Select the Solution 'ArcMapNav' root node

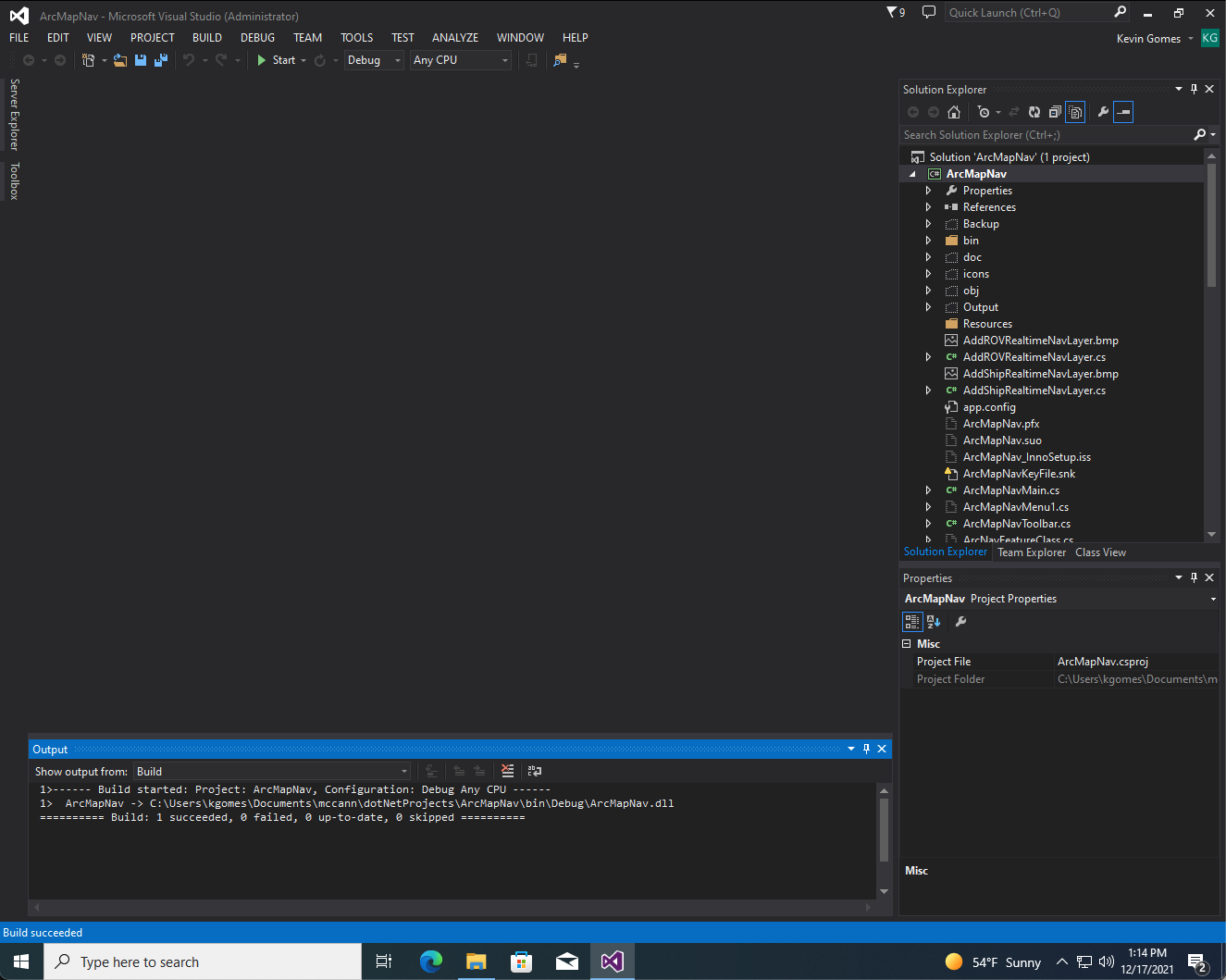(x=1009, y=157)
